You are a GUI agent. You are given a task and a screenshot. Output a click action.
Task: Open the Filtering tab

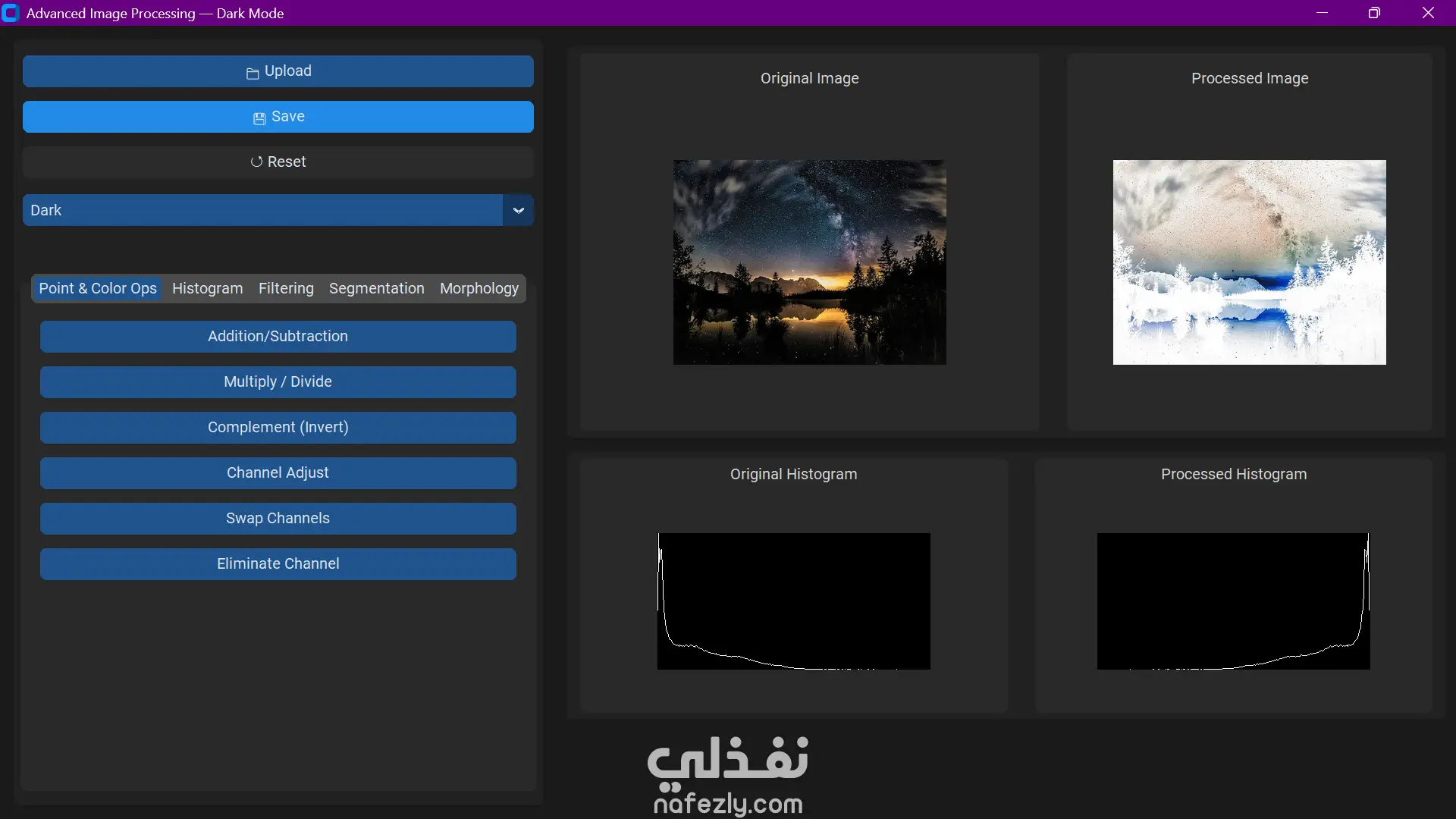tap(286, 289)
